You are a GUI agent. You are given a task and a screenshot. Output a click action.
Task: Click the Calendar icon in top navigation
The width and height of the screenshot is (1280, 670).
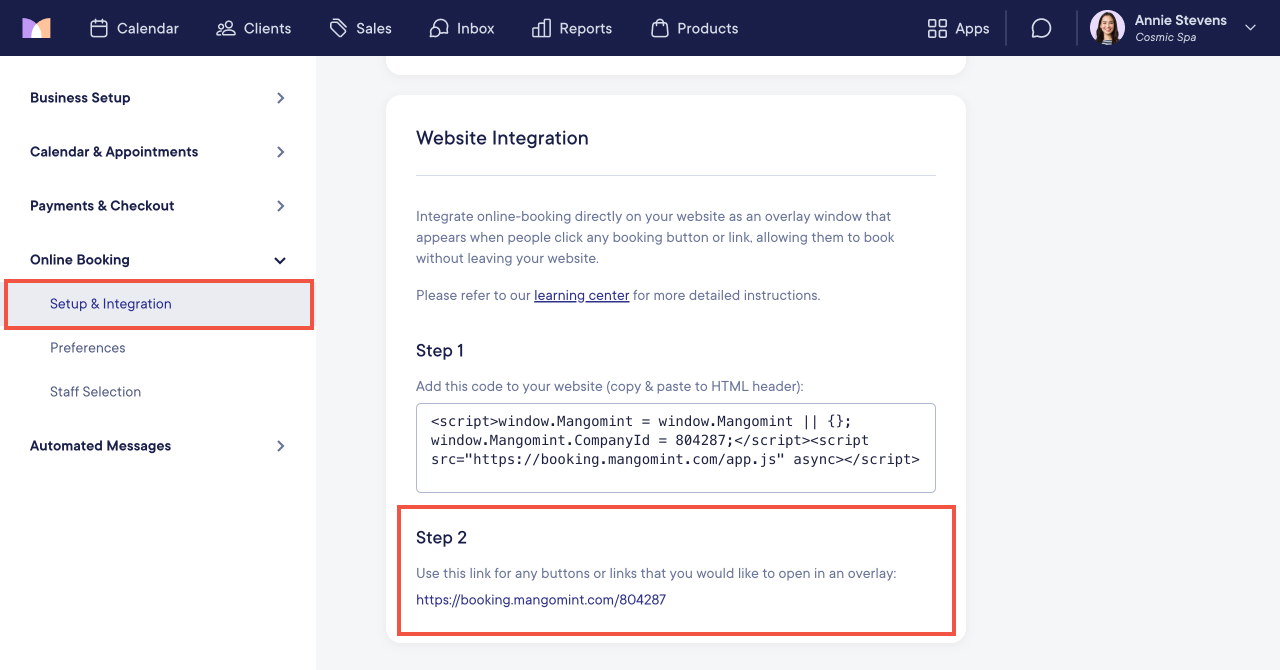point(99,28)
